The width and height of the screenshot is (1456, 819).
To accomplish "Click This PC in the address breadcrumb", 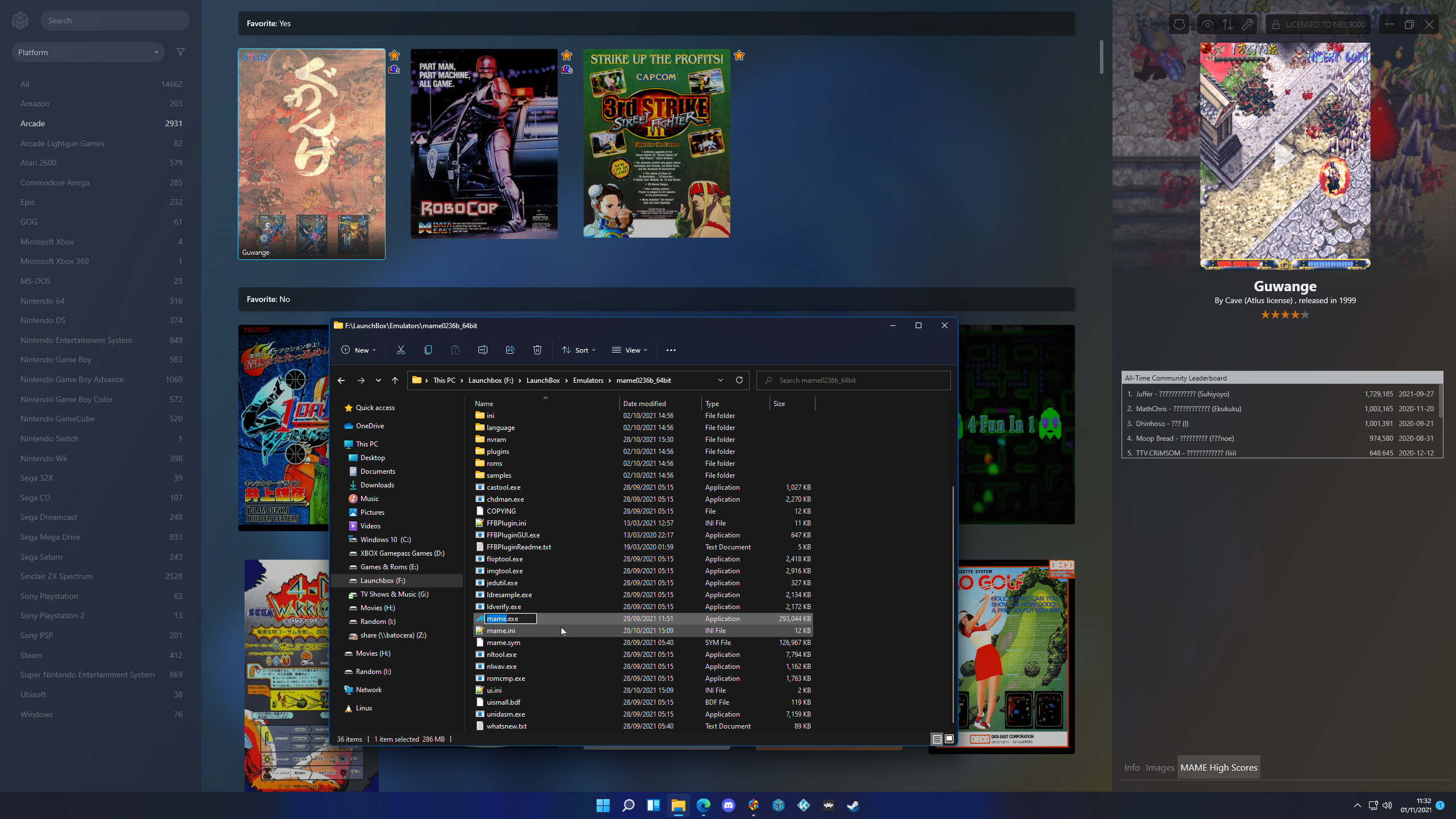I will (x=444, y=380).
